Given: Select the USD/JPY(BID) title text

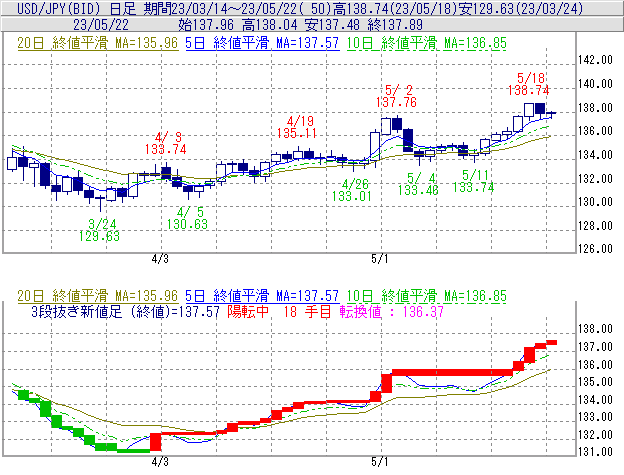Looking at the screenshot, I should point(59,8).
